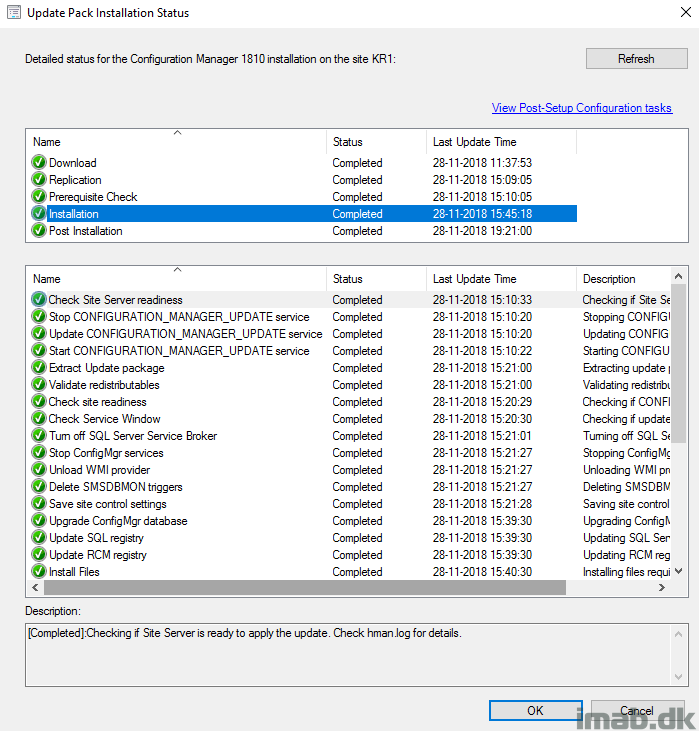The height and width of the screenshot is (731, 699).
Task: Click the check icon for Upgrade ConfigMgr database
Action: tap(39, 521)
